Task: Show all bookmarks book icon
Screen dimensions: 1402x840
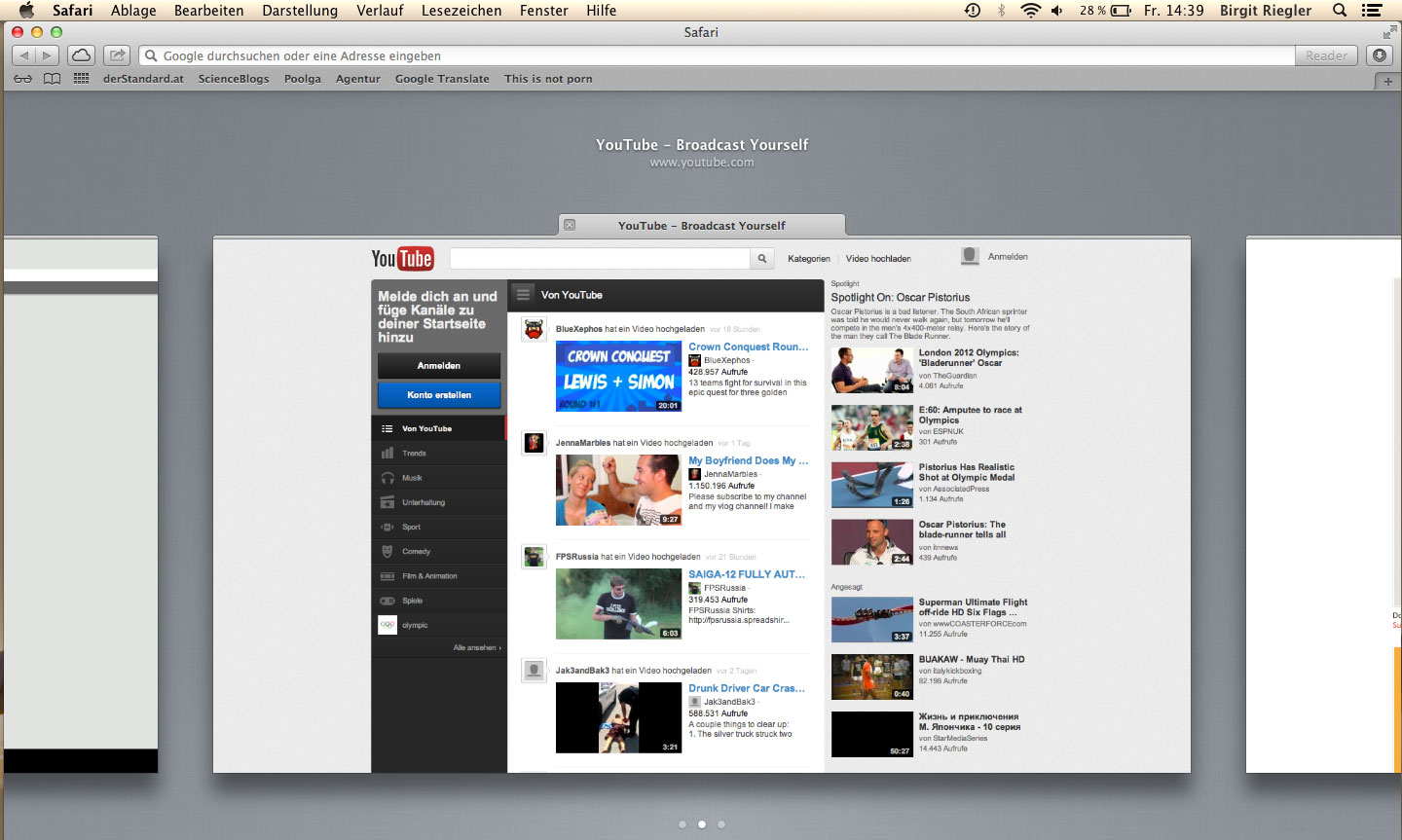Action: pyautogui.click(x=53, y=79)
